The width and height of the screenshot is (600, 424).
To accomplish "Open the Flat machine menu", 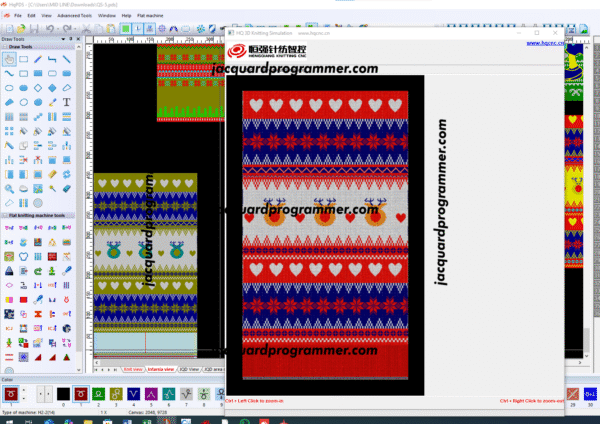I will (152, 16).
